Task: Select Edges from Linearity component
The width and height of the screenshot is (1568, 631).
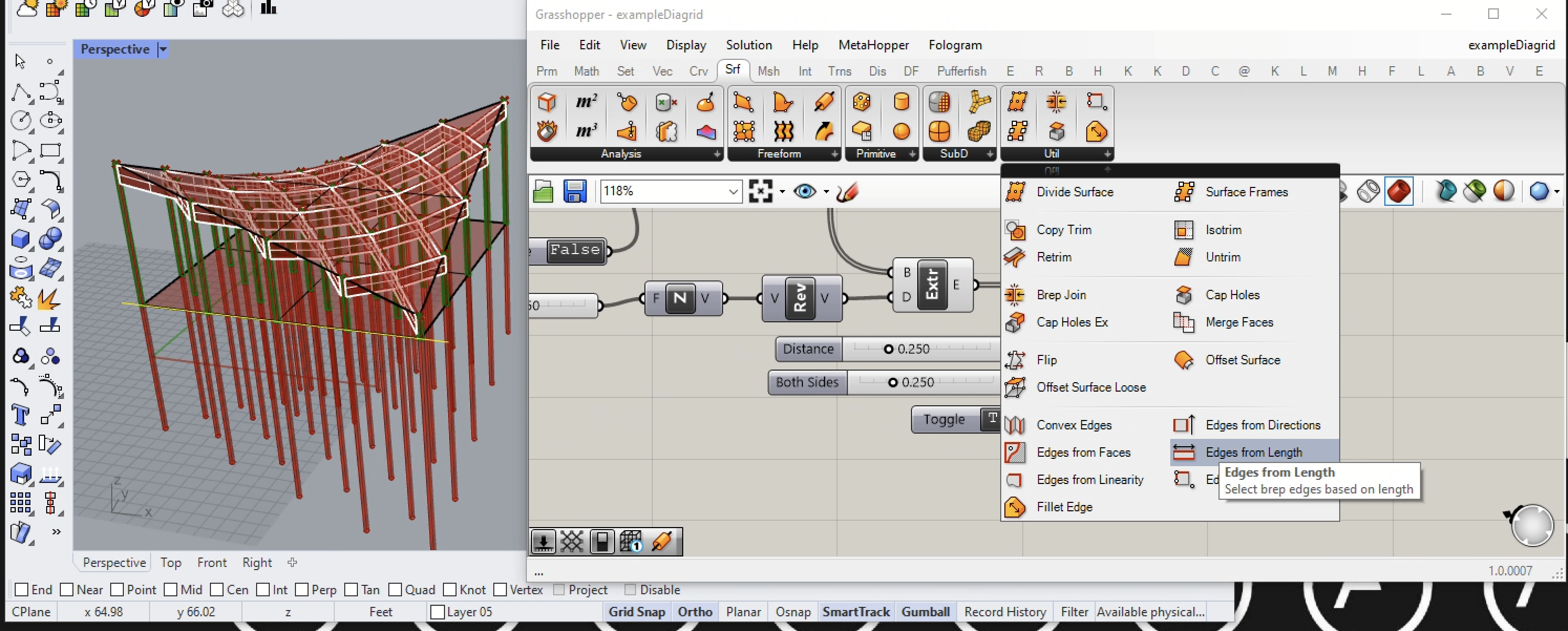Action: point(1074,480)
